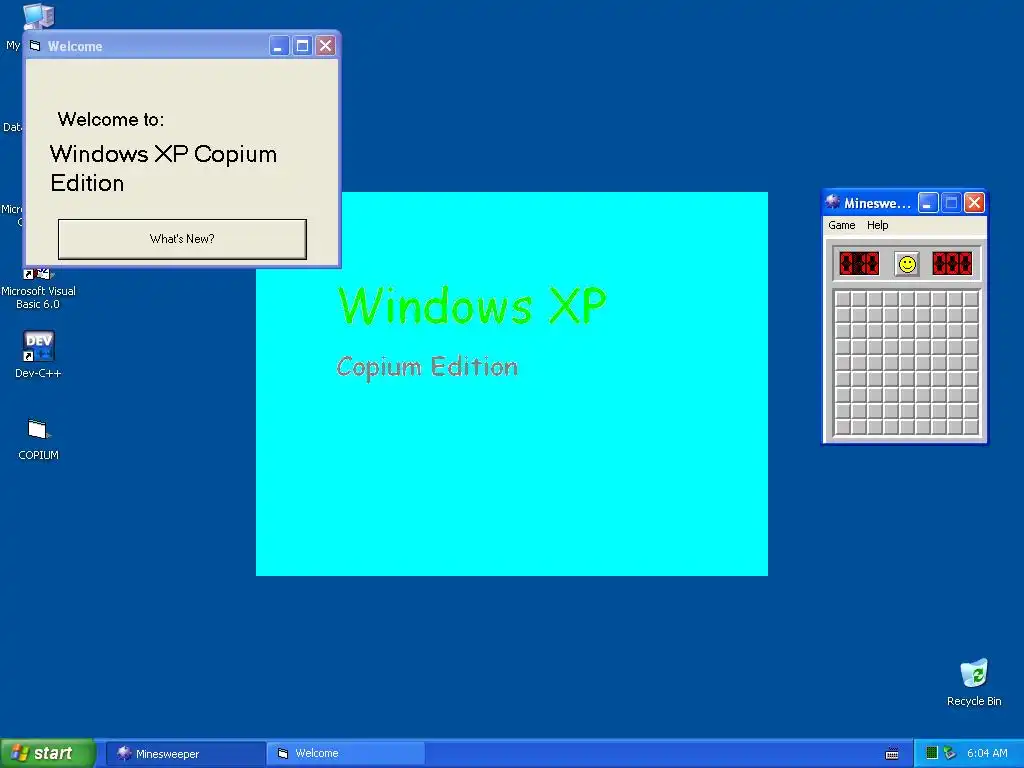
Task: Click the Welcome window title bar icon
Action: [35, 46]
